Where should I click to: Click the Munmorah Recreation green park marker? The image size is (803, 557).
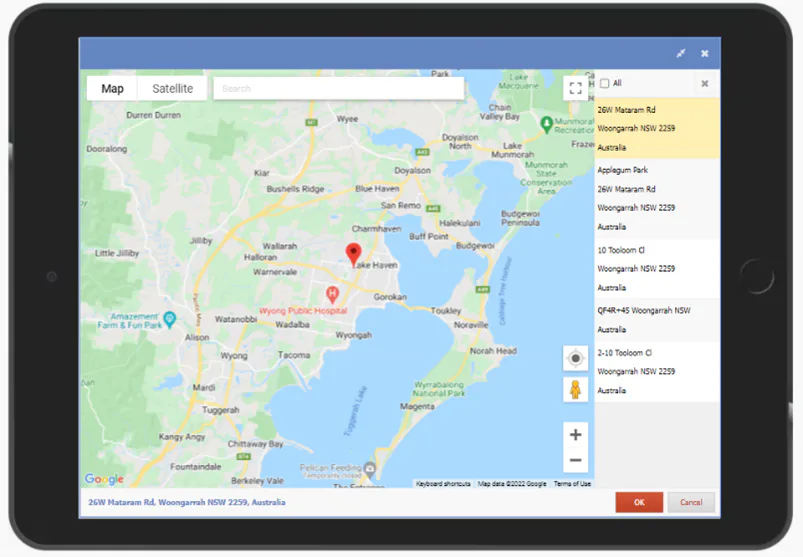pyautogui.click(x=546, y=124)
